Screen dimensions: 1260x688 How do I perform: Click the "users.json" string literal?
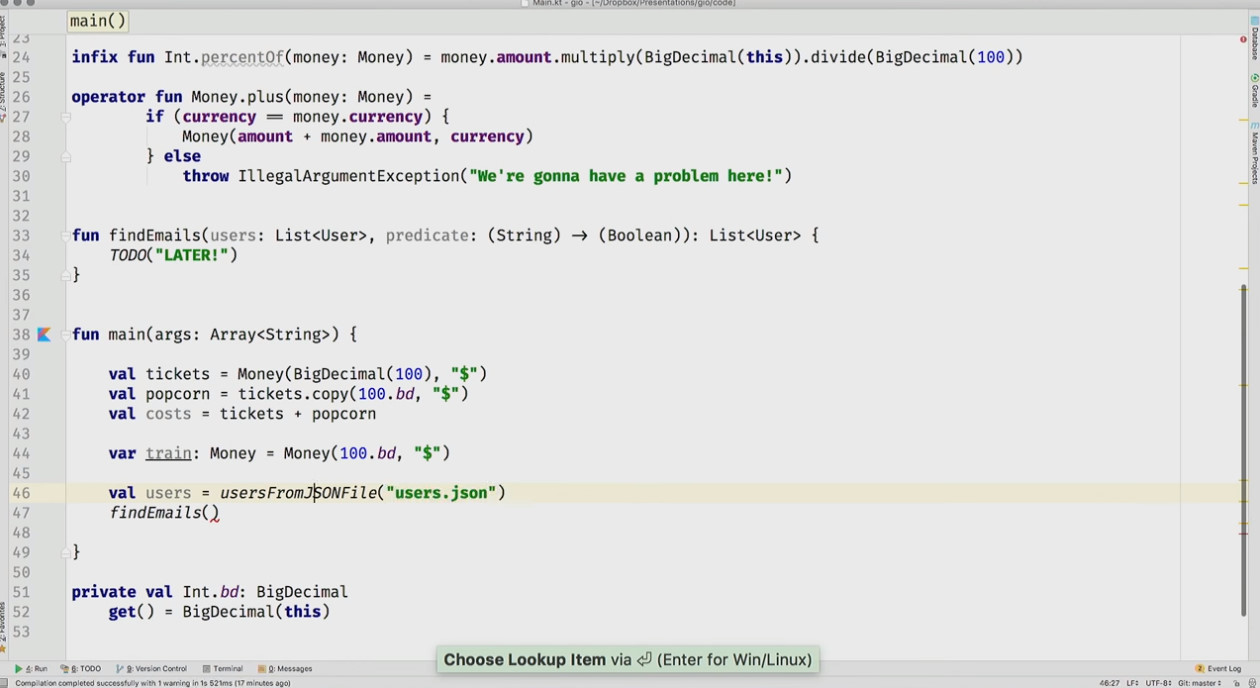coord(441,493)
